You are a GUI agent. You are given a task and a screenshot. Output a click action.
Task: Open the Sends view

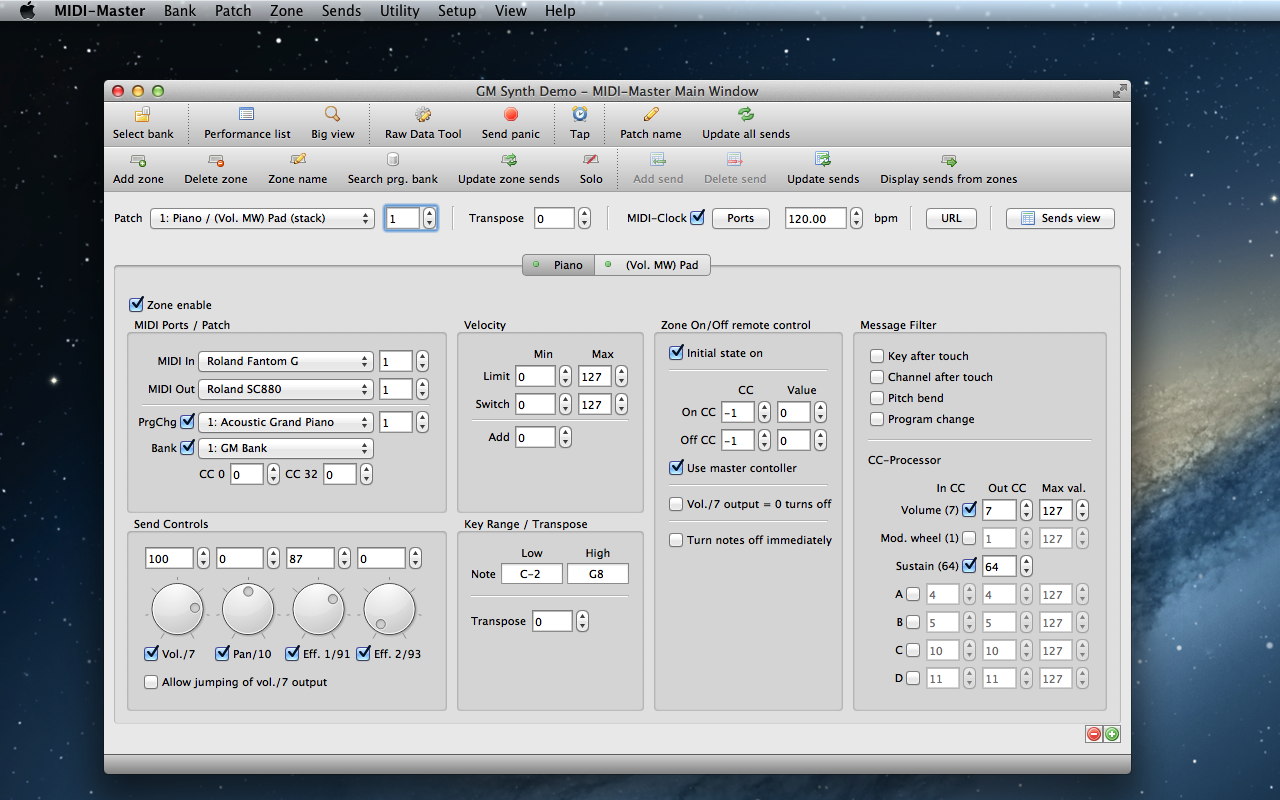click(x=1060, y=218)
